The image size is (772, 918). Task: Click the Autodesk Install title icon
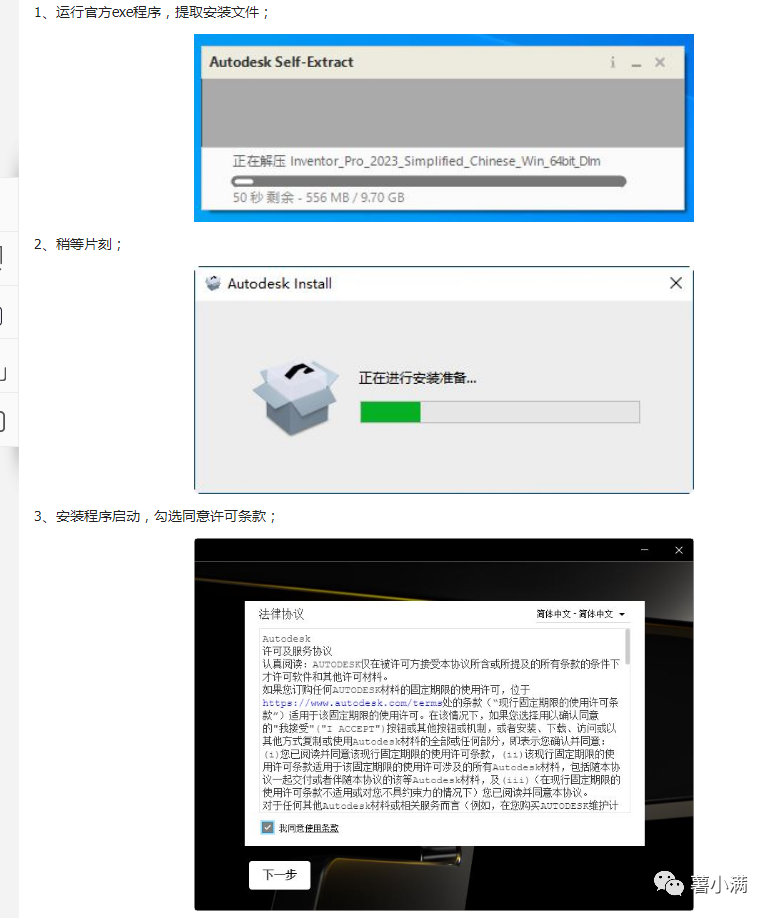213,283
